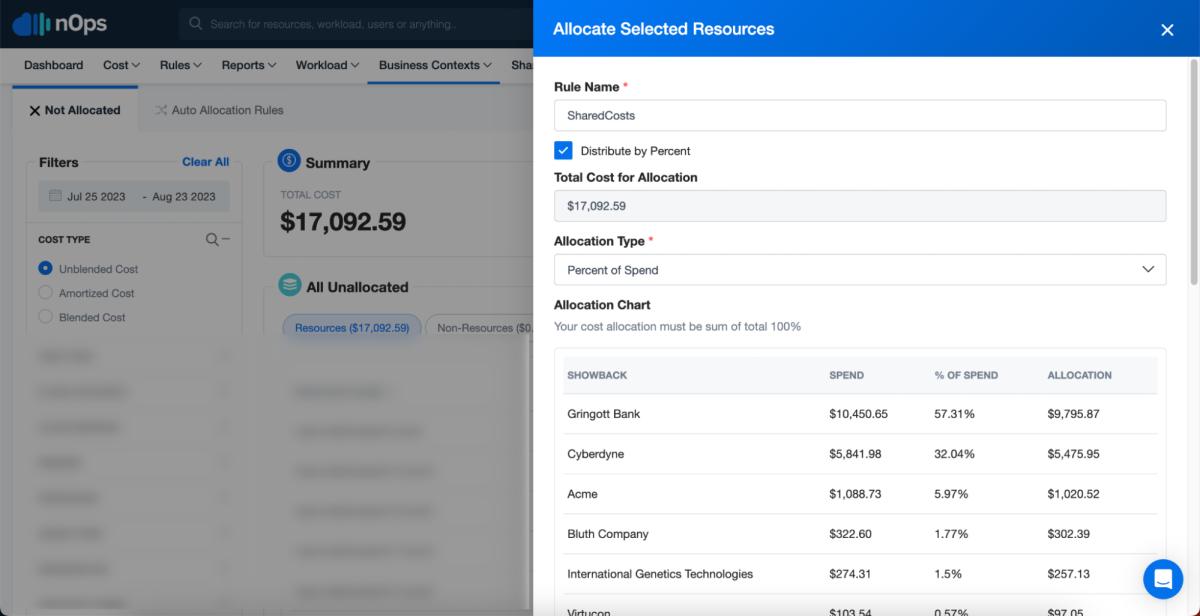1200x616 pixels.
Task: Open the date range Jul 25 - Aug 23 picker
Action: pos(134,196)
